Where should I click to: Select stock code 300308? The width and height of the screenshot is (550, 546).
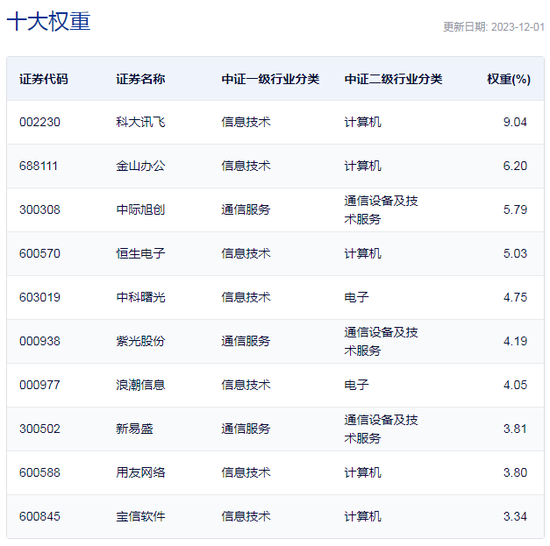pos(40,210)
